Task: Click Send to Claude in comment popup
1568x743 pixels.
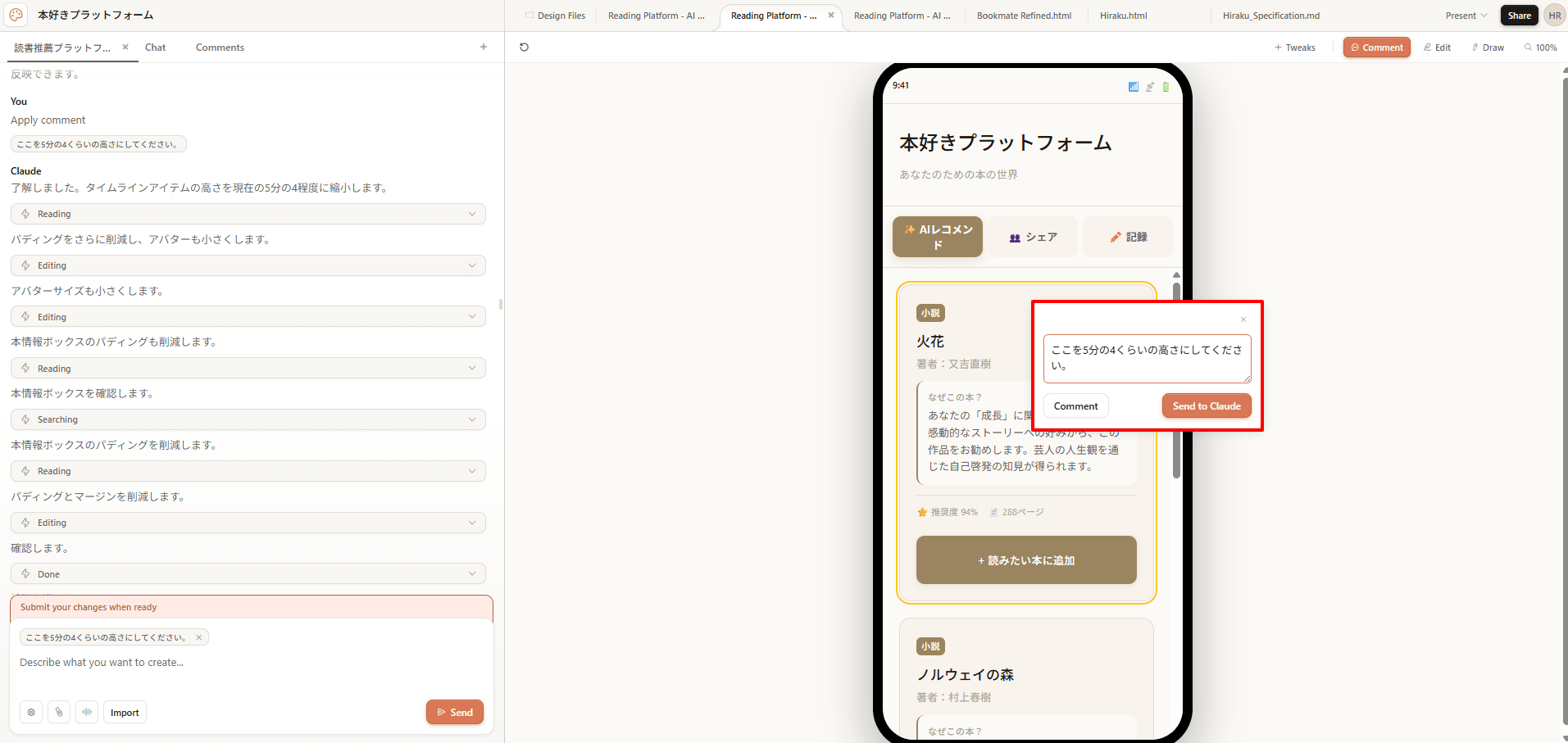Action: click(x=1207, y=406)
